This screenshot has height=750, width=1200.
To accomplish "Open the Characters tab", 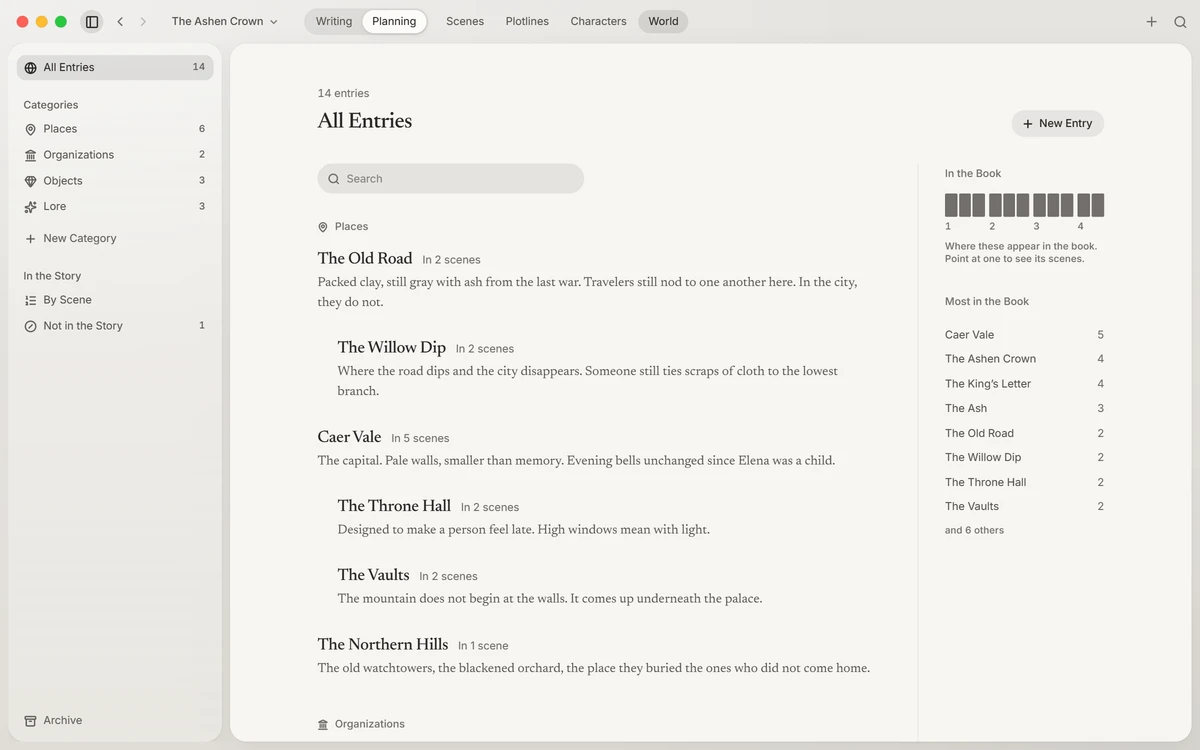I will pos(598,21).
